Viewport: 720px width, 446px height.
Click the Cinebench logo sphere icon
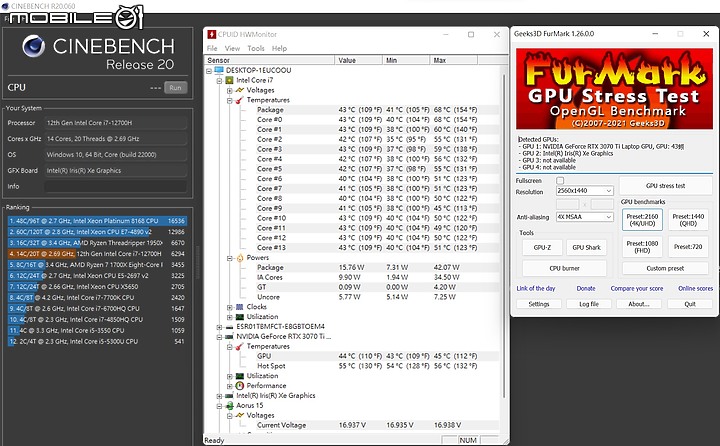pyautogui.click(x=34, y=46)
